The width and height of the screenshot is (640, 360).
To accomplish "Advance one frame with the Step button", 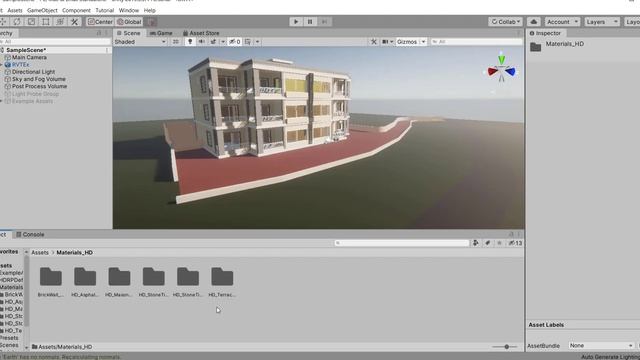I will 324,22.
